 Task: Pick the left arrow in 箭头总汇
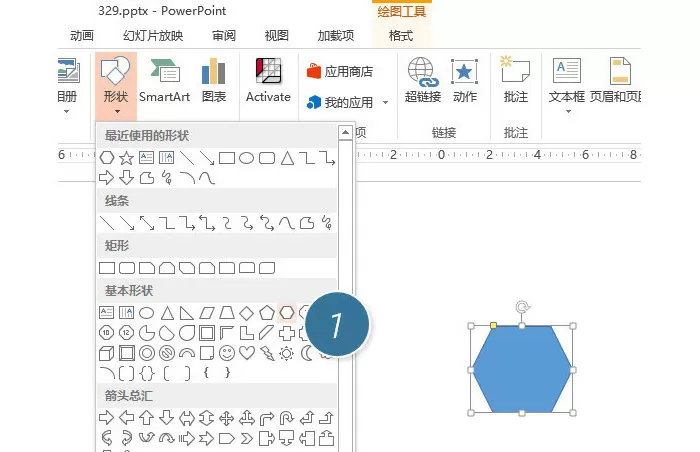(126, 418)
